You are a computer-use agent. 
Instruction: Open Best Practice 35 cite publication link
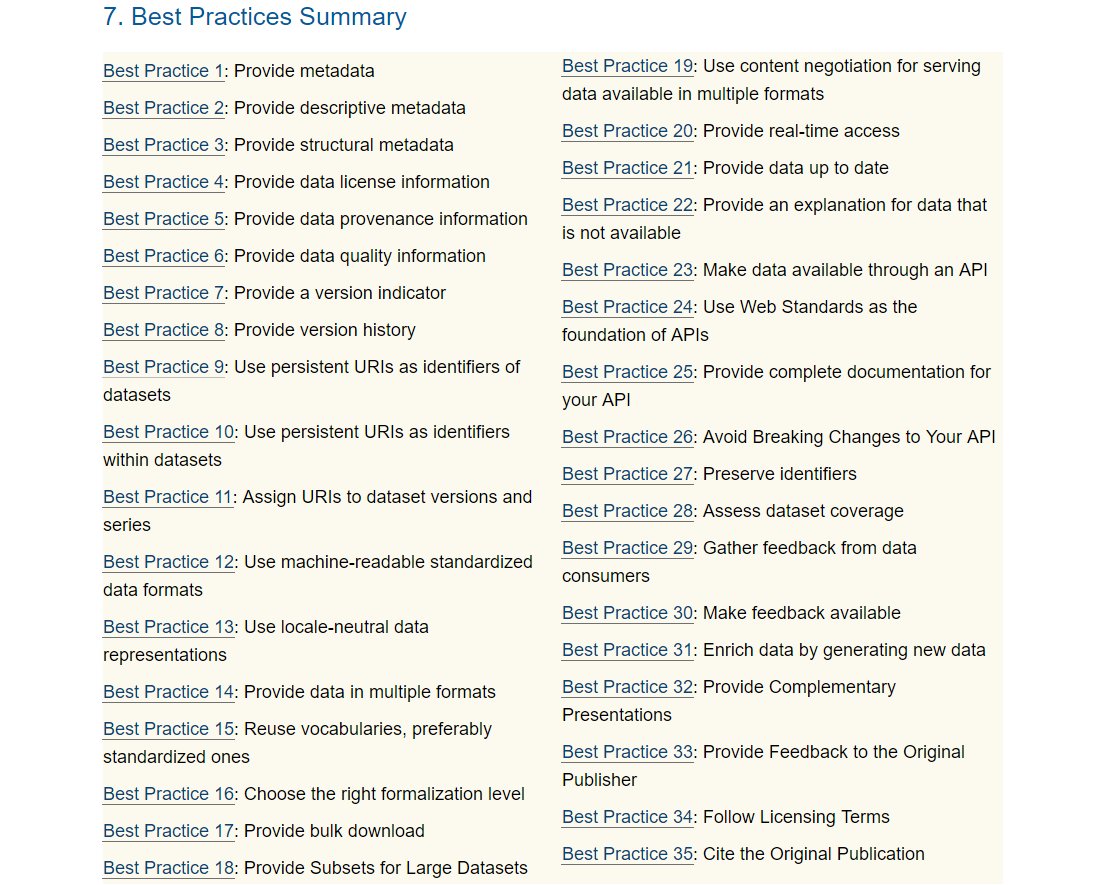(x=627, y=854)
